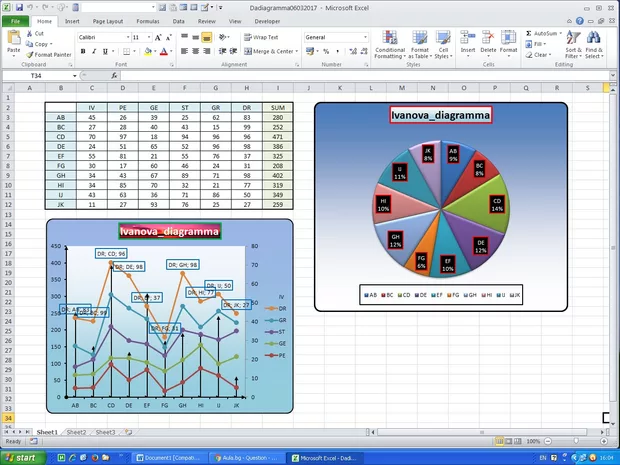Viewport: 620px width, 465px height.
Task: Click the Excel Help question mark icon
Action: point(580,21)
